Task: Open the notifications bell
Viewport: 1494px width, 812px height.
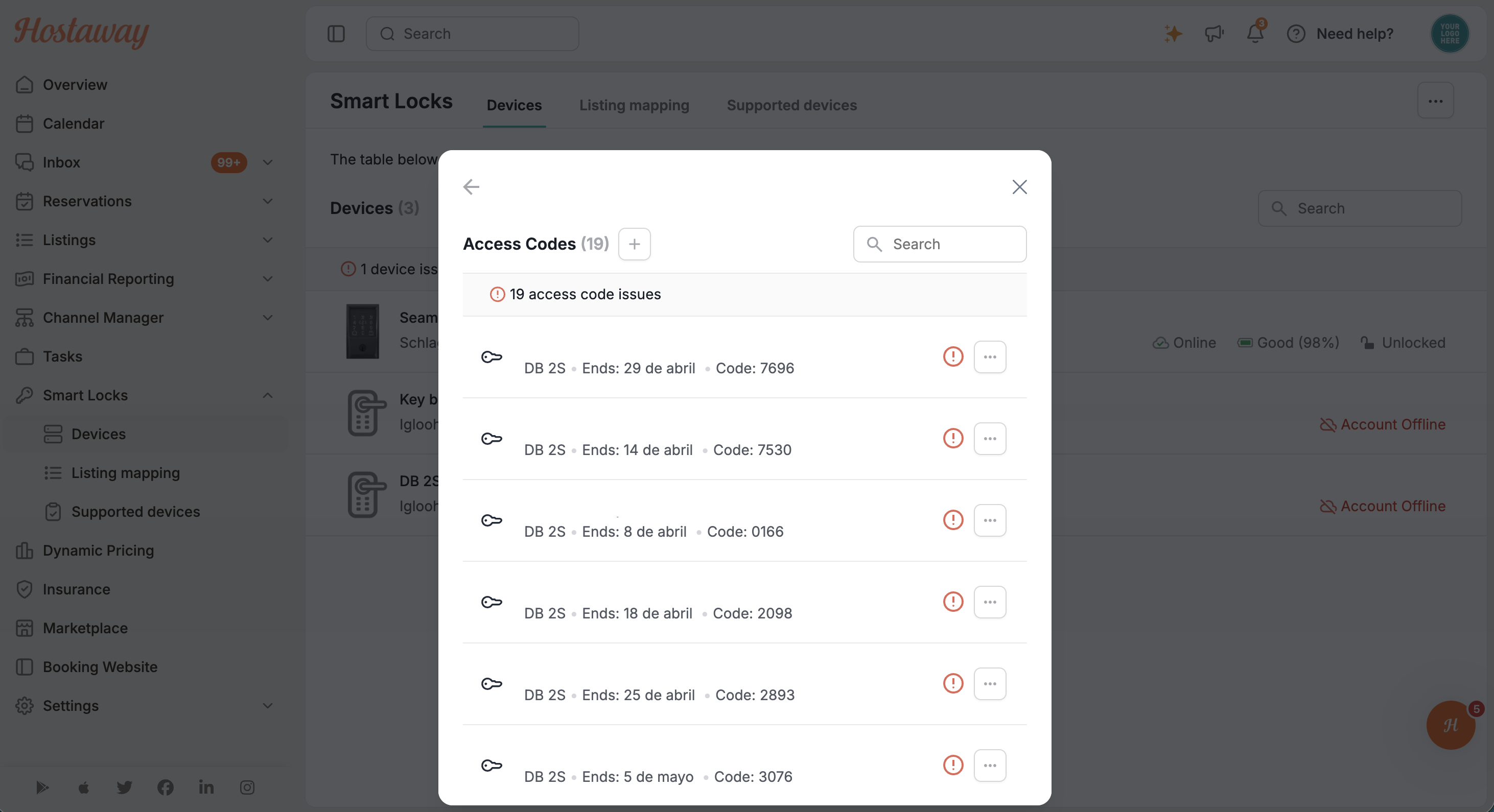Action: tap(1255, 33)
